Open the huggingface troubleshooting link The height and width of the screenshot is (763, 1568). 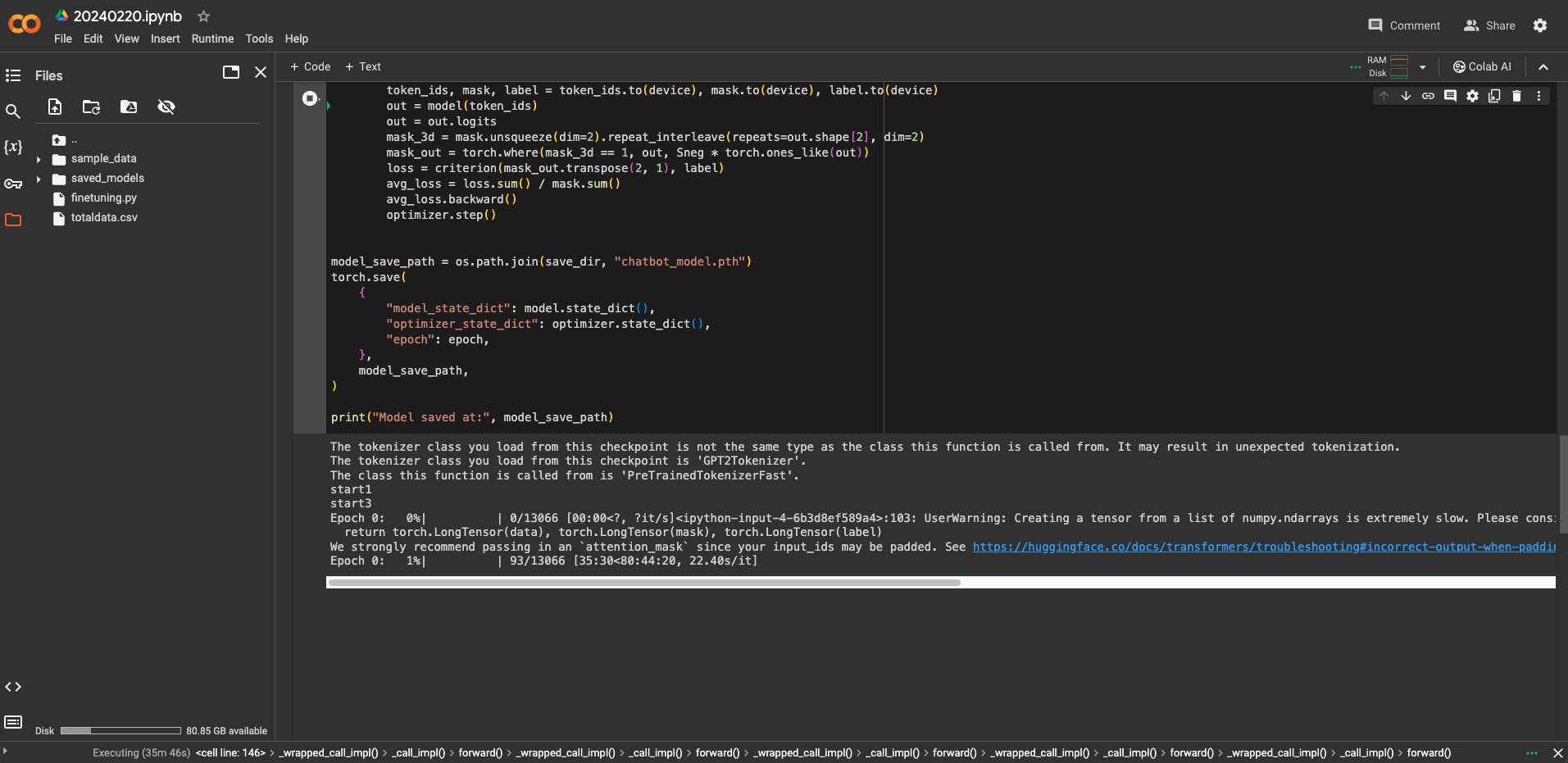point(1264,547)
